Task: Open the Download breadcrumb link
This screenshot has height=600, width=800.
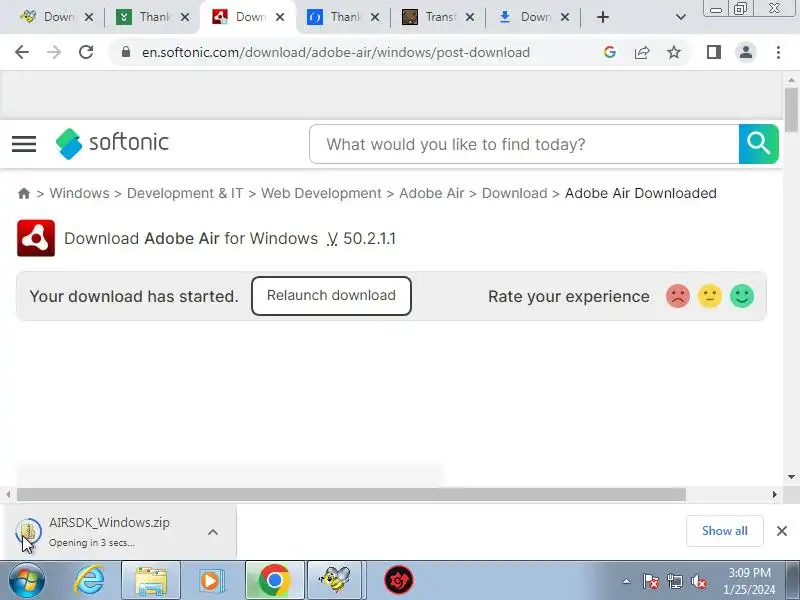Action: point(514,193)
